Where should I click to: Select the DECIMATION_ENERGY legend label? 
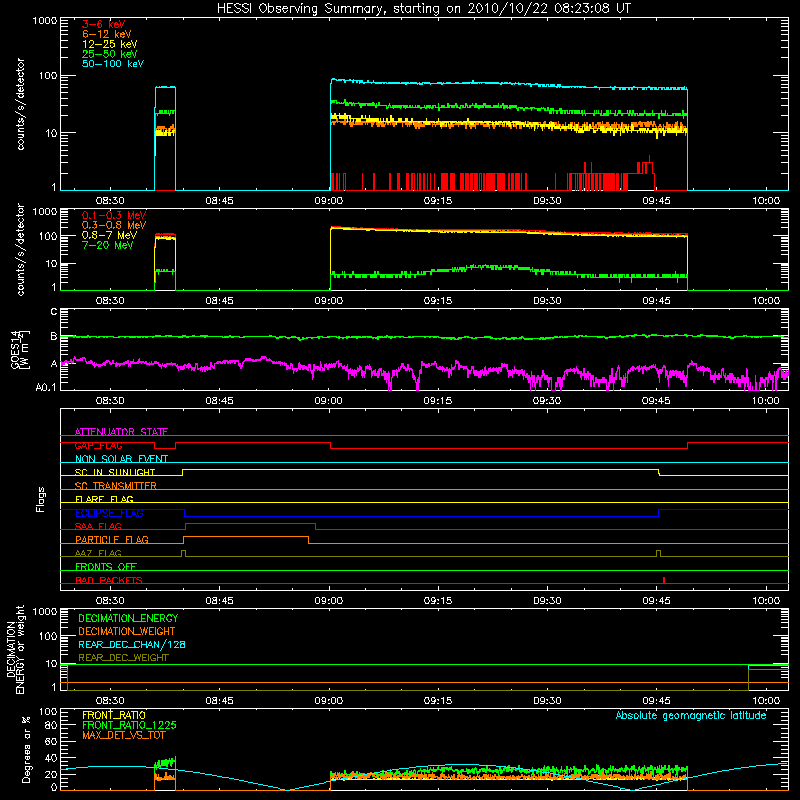point(128,618)
